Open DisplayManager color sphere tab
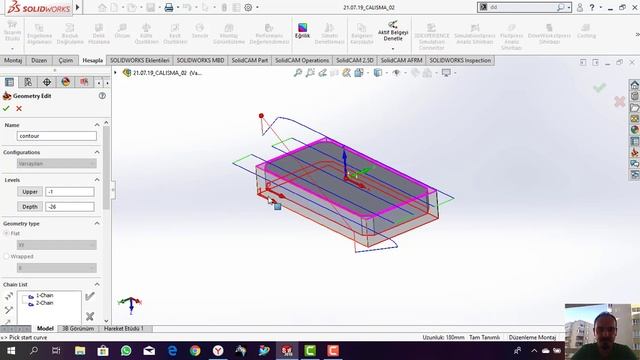 [65, 82]
